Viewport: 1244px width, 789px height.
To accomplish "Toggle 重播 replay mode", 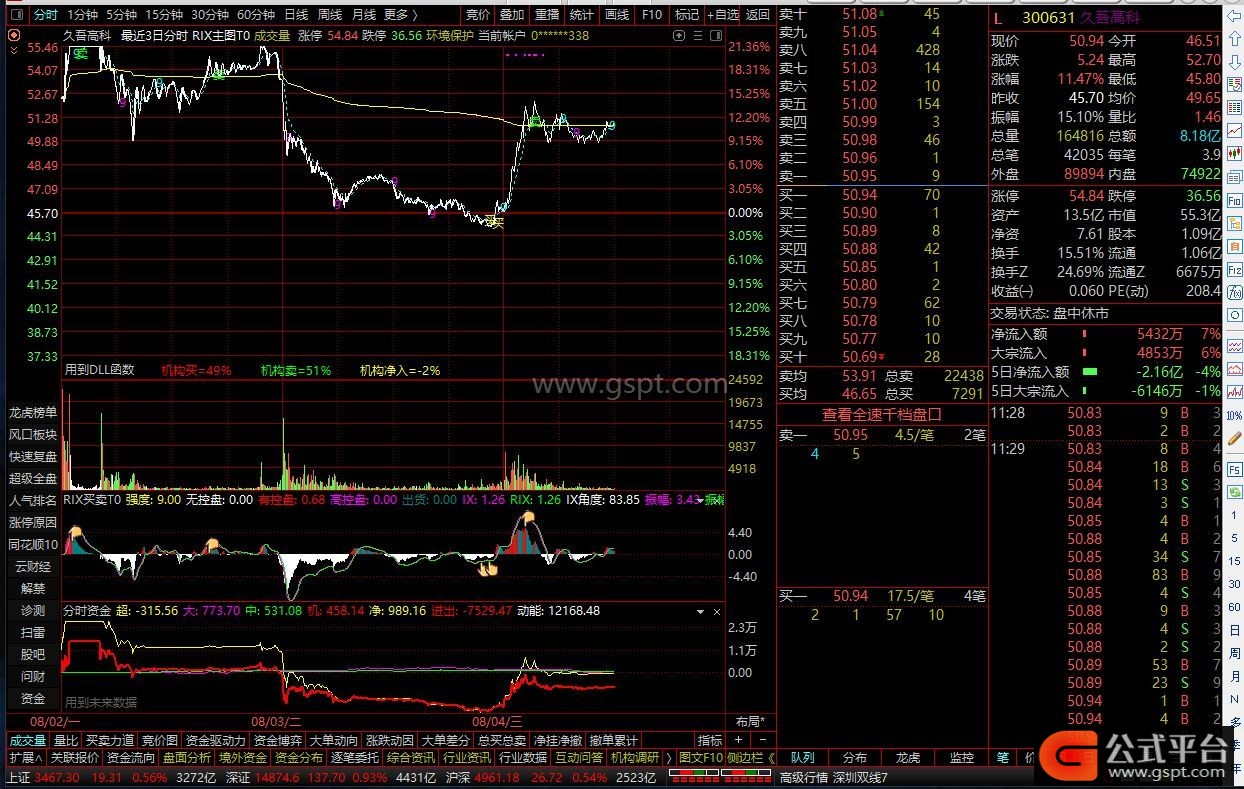I will point(547,15).
